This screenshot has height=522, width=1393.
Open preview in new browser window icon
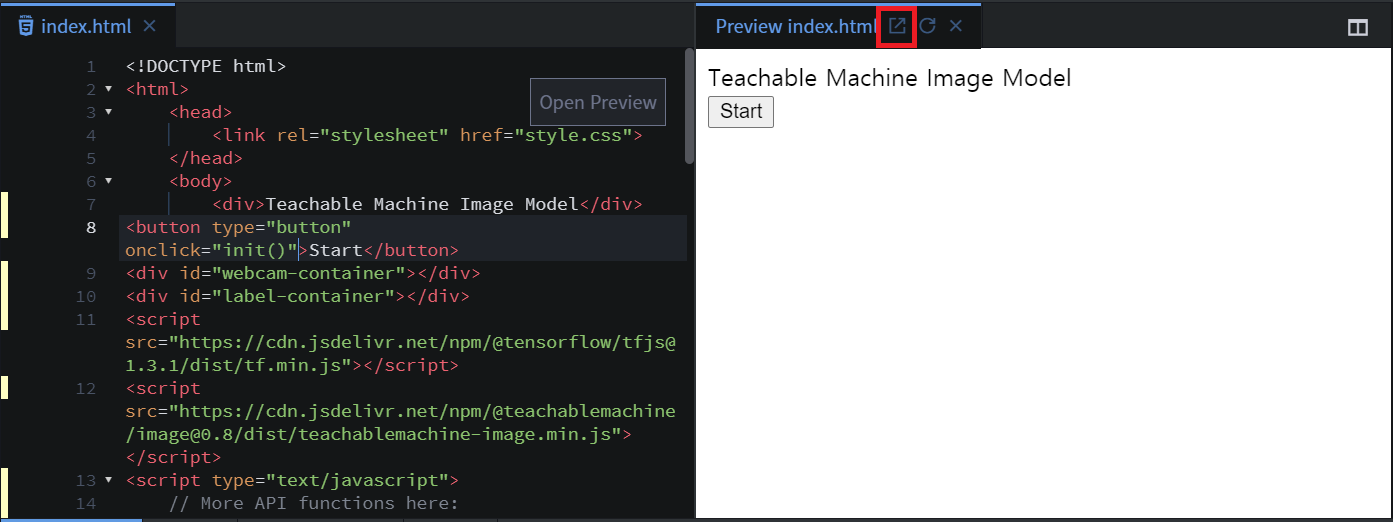point(897,26)
